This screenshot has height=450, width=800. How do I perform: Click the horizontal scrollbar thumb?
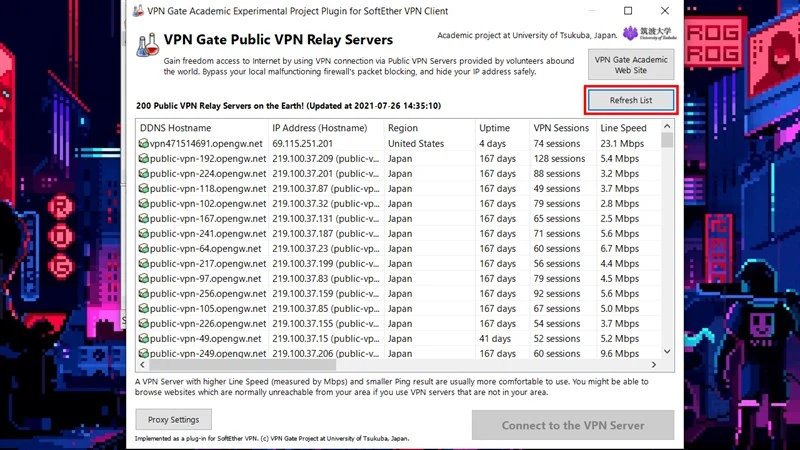click(242, 365)
